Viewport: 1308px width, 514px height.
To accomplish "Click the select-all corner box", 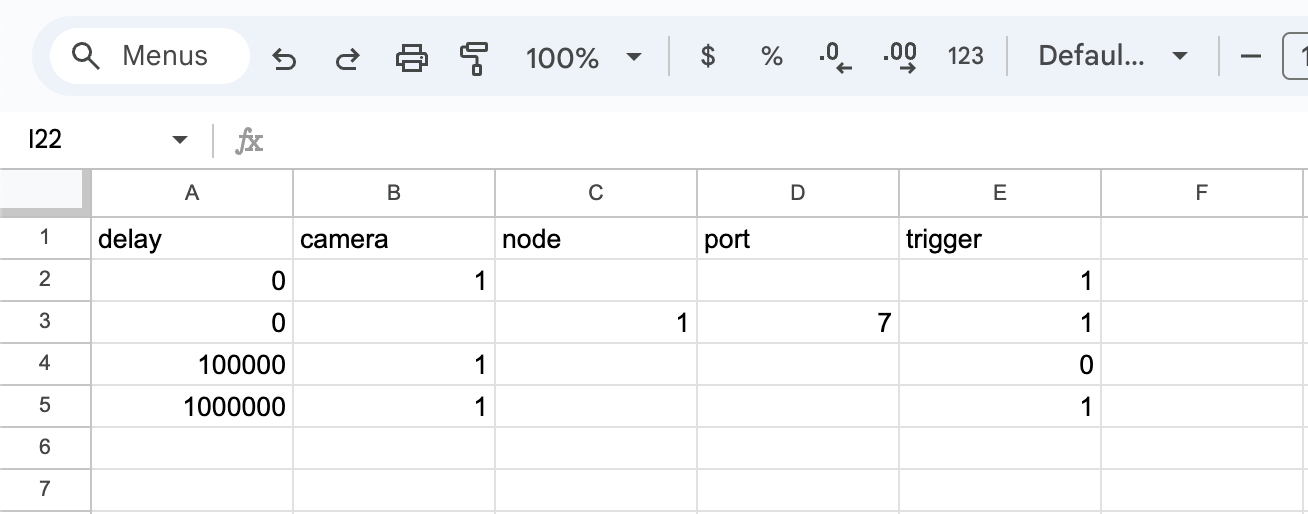I will pyautogui.click(x=45, y=193).
